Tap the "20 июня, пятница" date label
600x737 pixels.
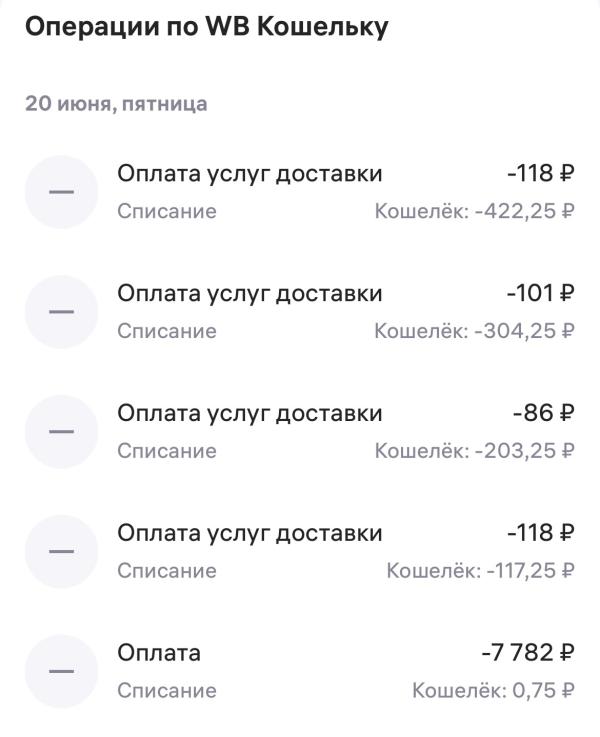point(116,104)
